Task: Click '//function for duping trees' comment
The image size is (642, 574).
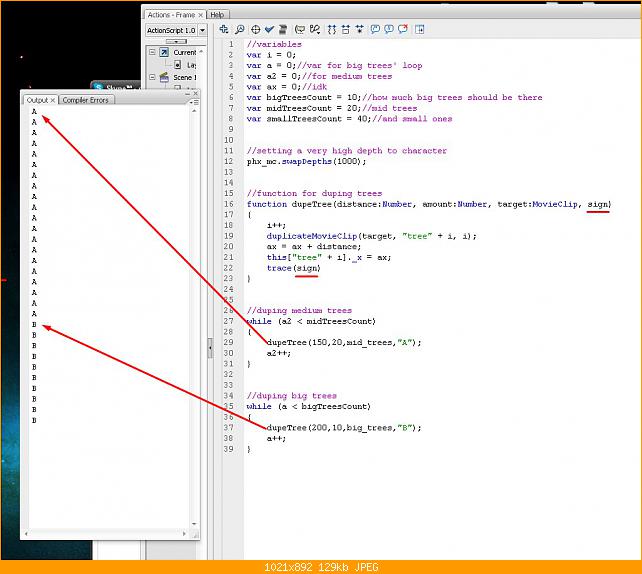Action: tap(314, 193)
